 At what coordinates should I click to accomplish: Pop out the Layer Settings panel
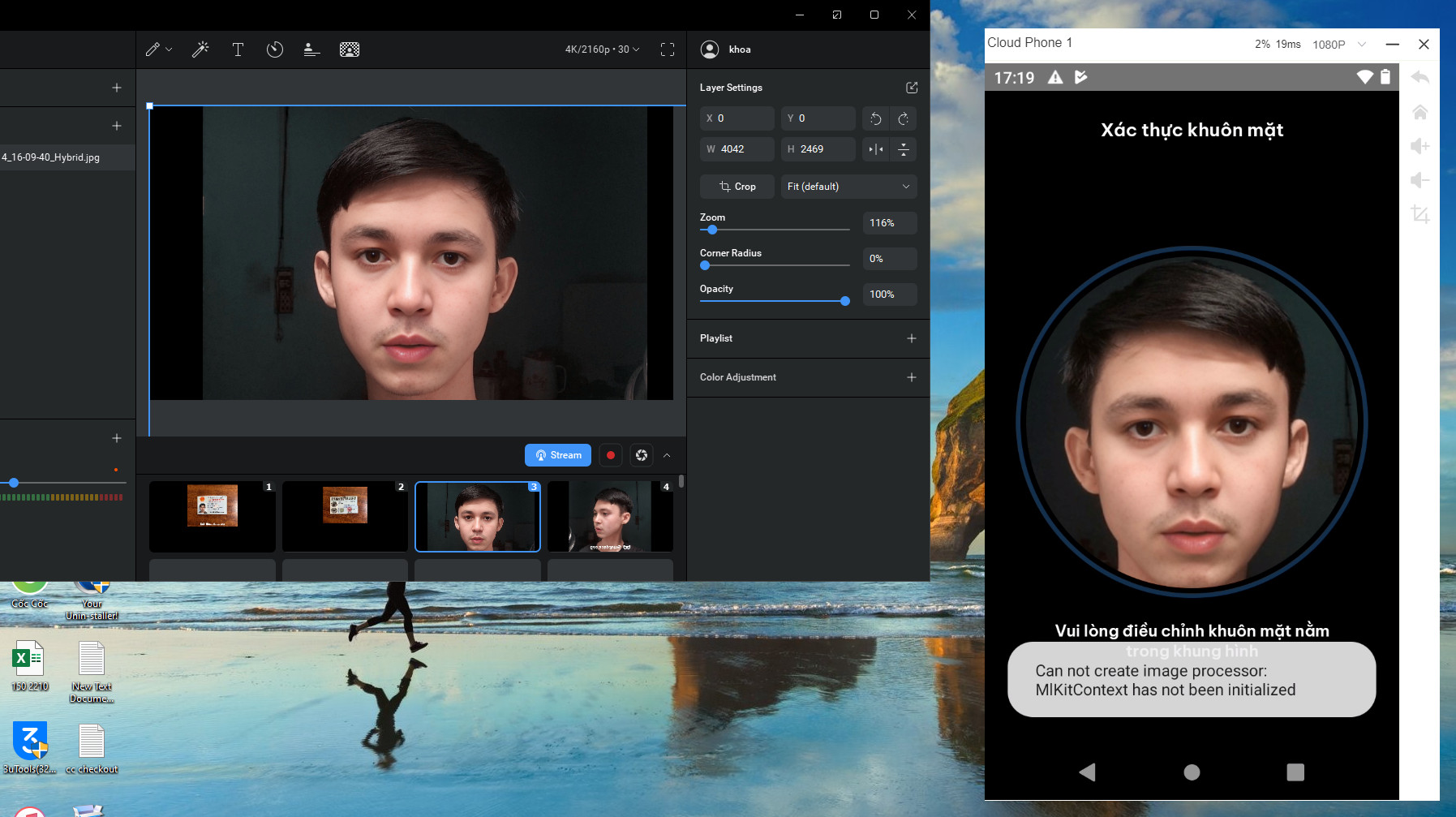(912, 88)
